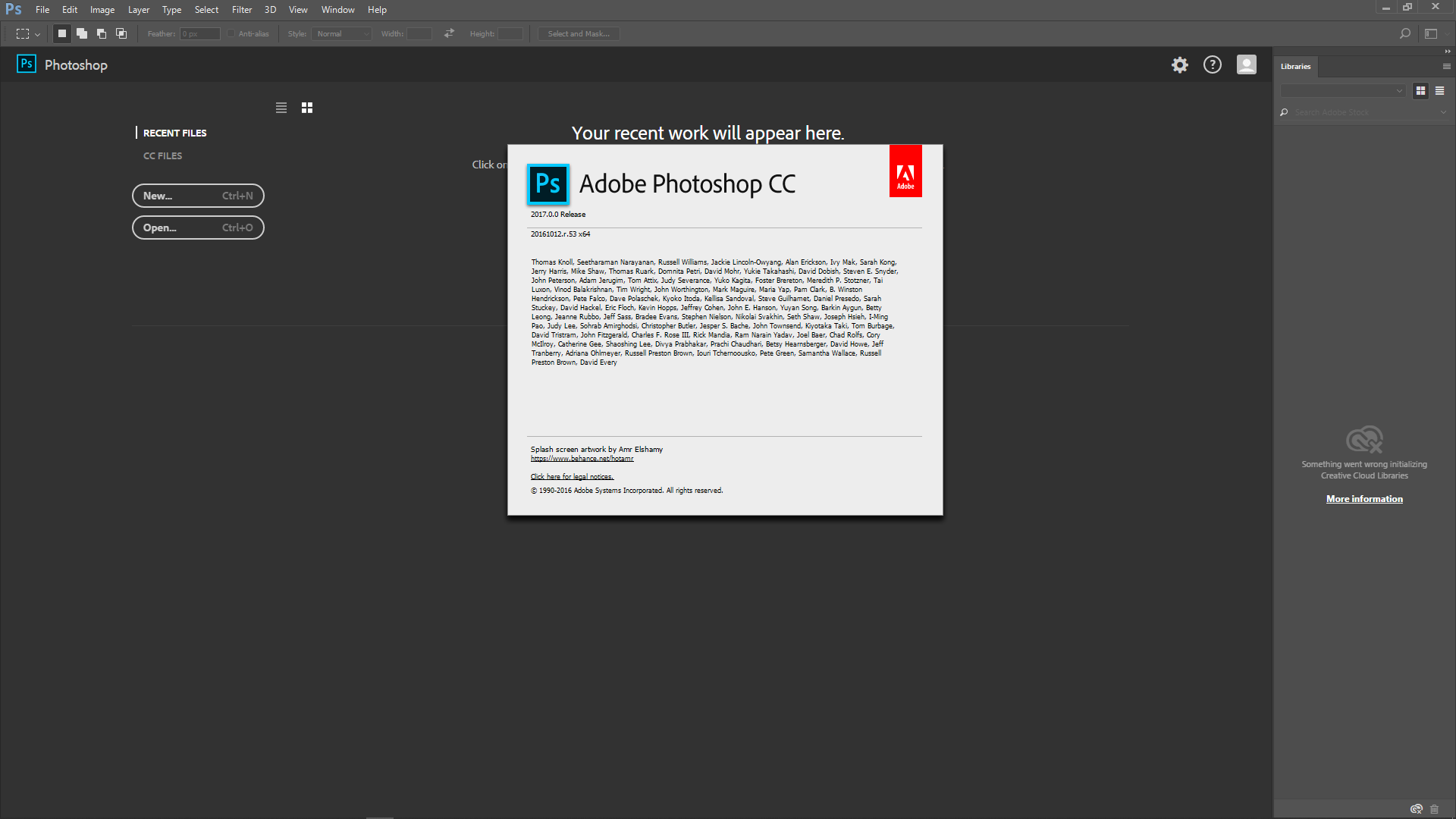
Task: Open the Style dropdown set to Normal
Action: click(x=342, y=34)
